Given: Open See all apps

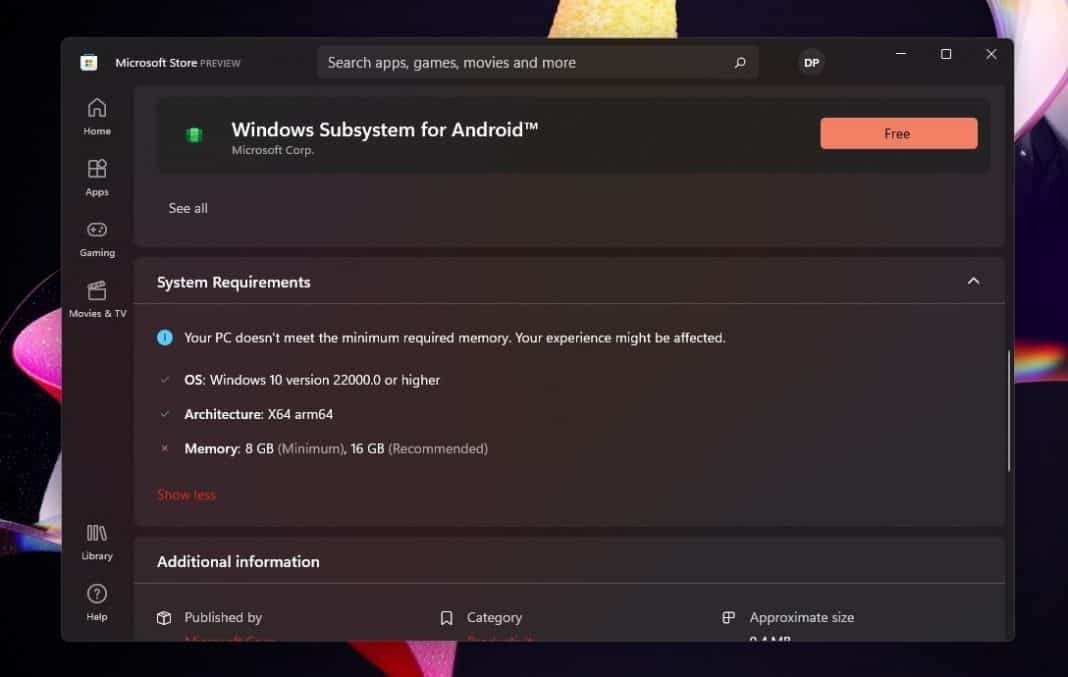Looking at the screenshot, I should coord(187,208).
